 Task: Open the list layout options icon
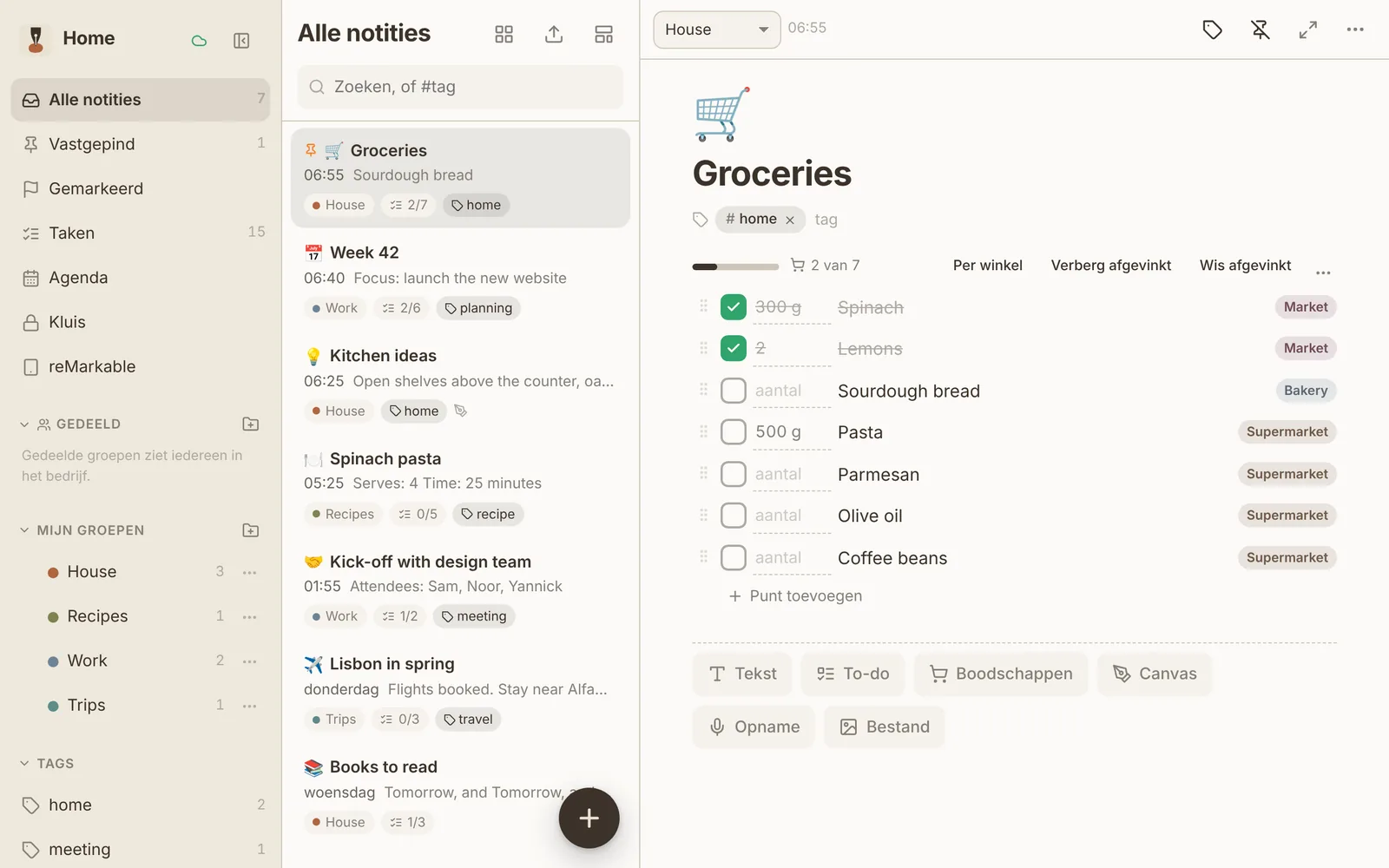604,34
